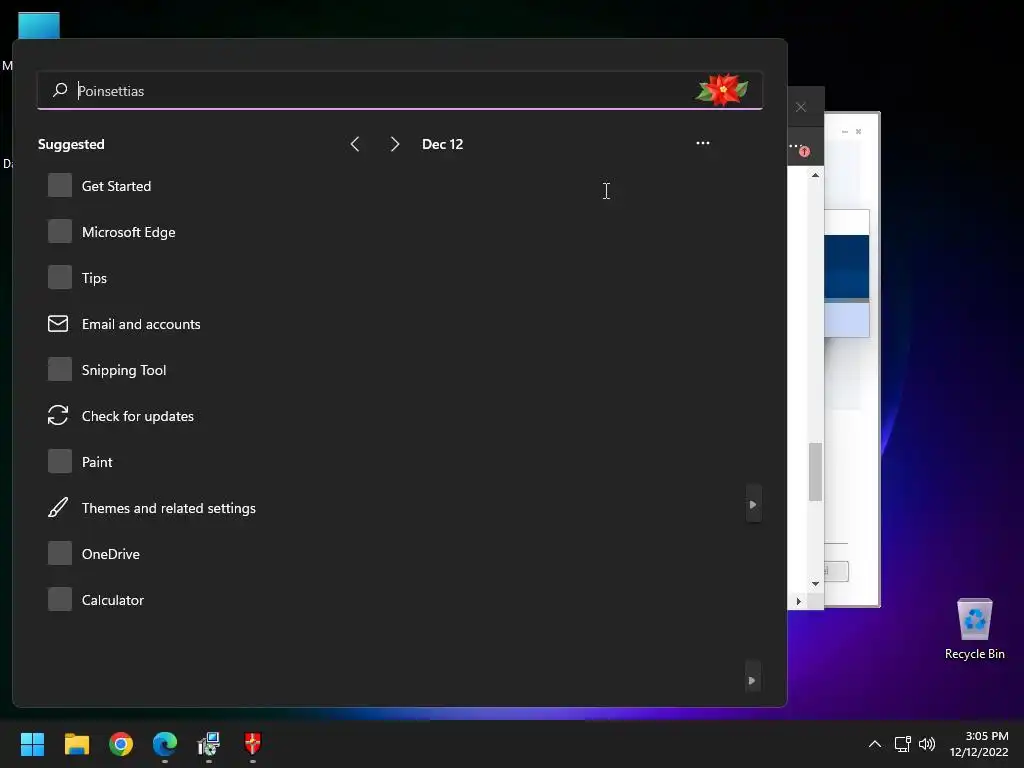Click the Paint app icon placeholder
The height and width of the screenshot is (768, 1024).
pyautogui.click(x=59, y=461)
